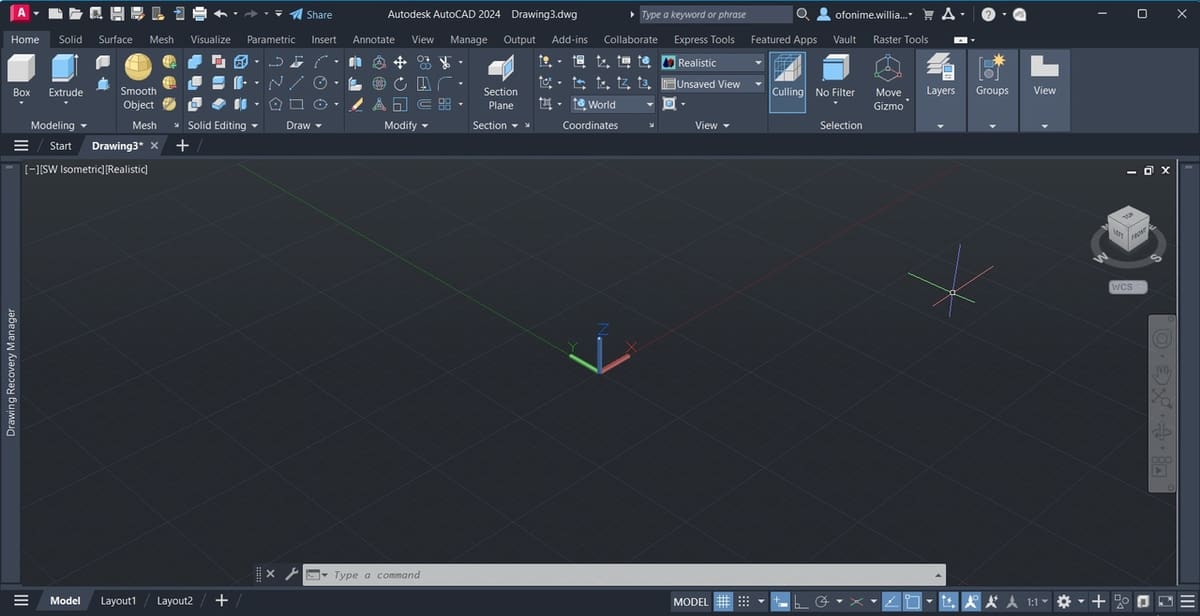Screen dimensions: 1200x616
Task: Toggle snap mode dots in status bar
Action: (x=743, y=601)
